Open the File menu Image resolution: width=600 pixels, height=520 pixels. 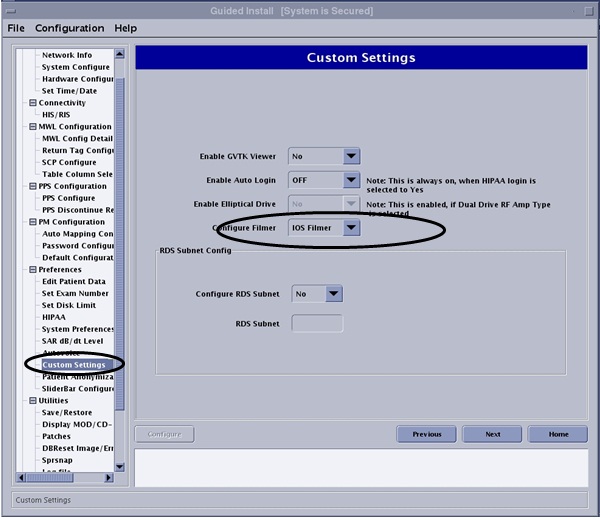[x=16, y=28]
